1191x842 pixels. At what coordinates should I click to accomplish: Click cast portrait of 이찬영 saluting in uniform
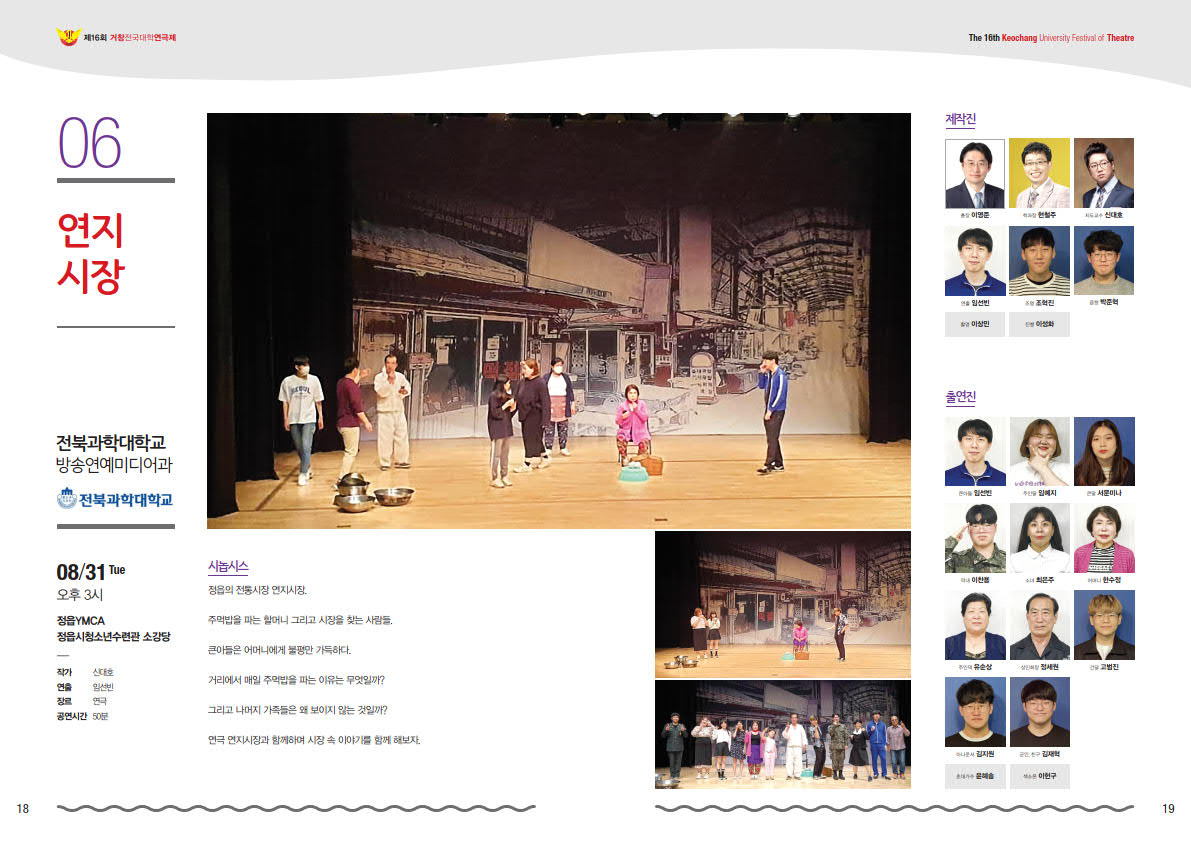pos(975,538)
